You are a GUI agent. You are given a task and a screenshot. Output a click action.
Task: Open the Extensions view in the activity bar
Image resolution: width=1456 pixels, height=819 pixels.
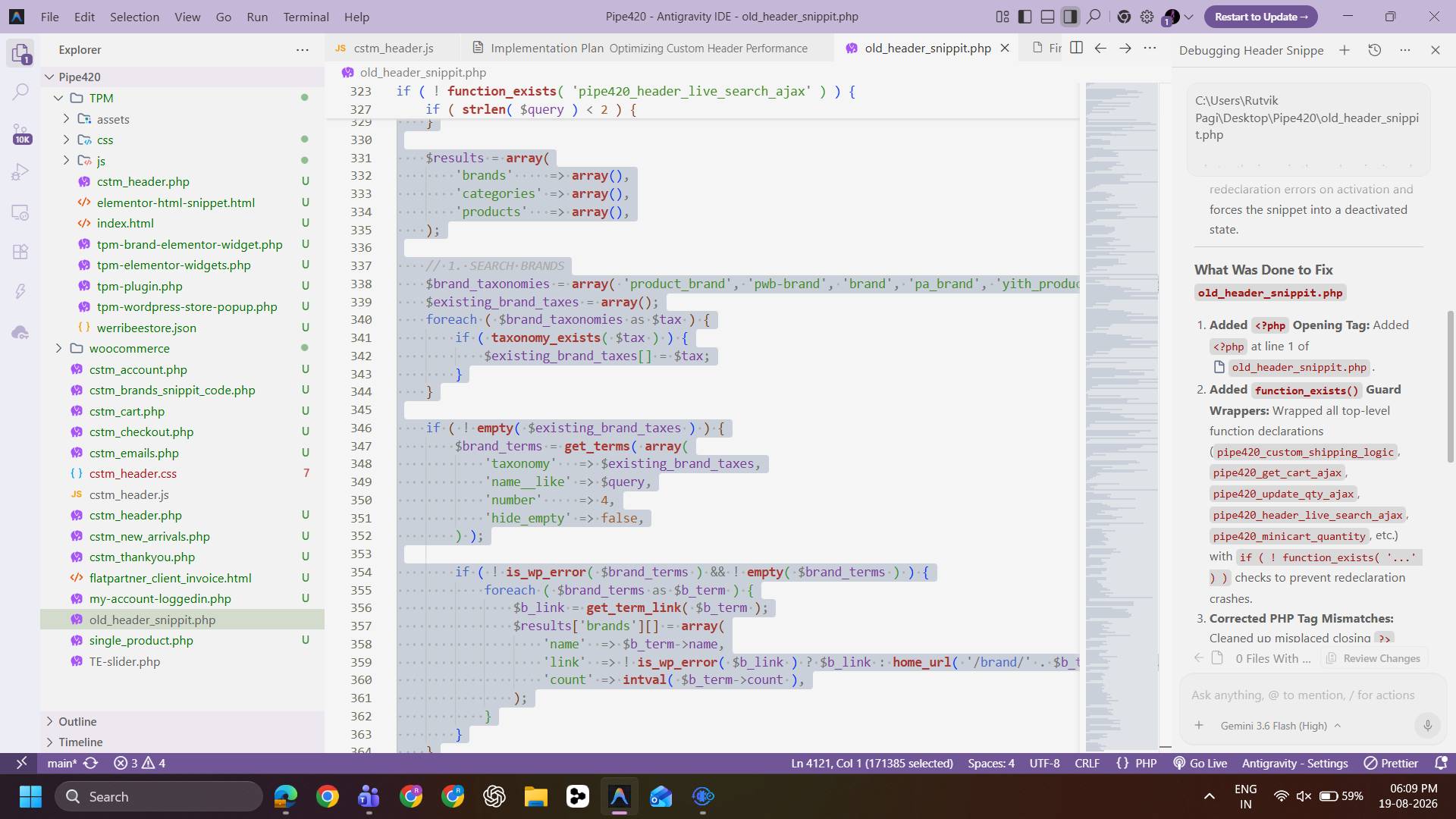(x=20, y=252)
